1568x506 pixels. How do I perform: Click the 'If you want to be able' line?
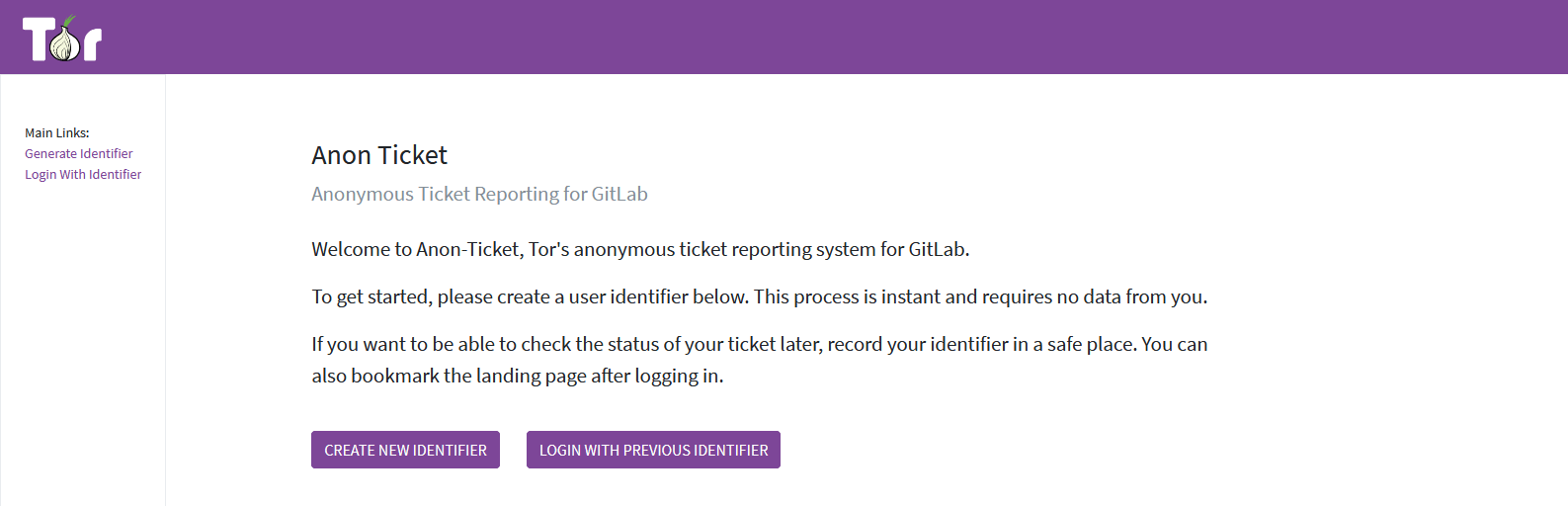759,344
